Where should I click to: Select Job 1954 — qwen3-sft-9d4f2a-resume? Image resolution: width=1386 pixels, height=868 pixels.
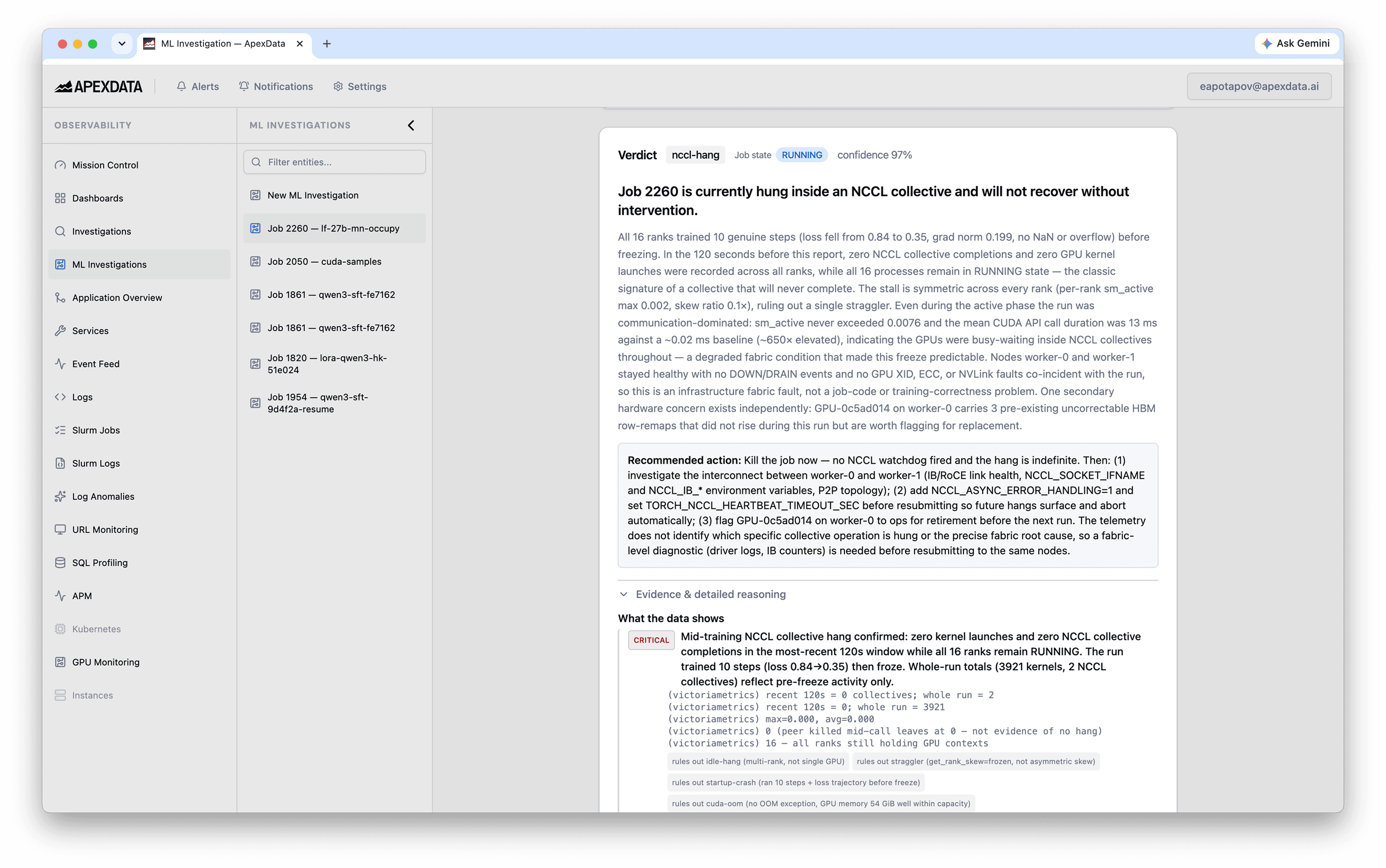[x=334, y=403]
